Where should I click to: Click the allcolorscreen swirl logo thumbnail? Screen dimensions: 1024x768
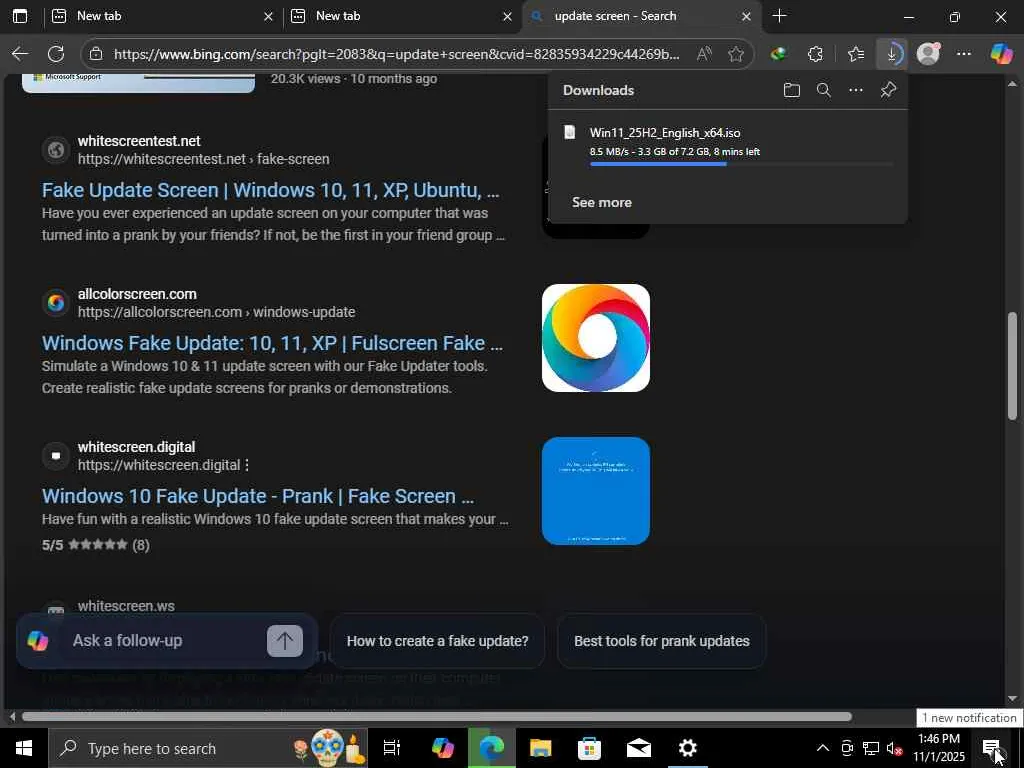click(x=596, y=338)
